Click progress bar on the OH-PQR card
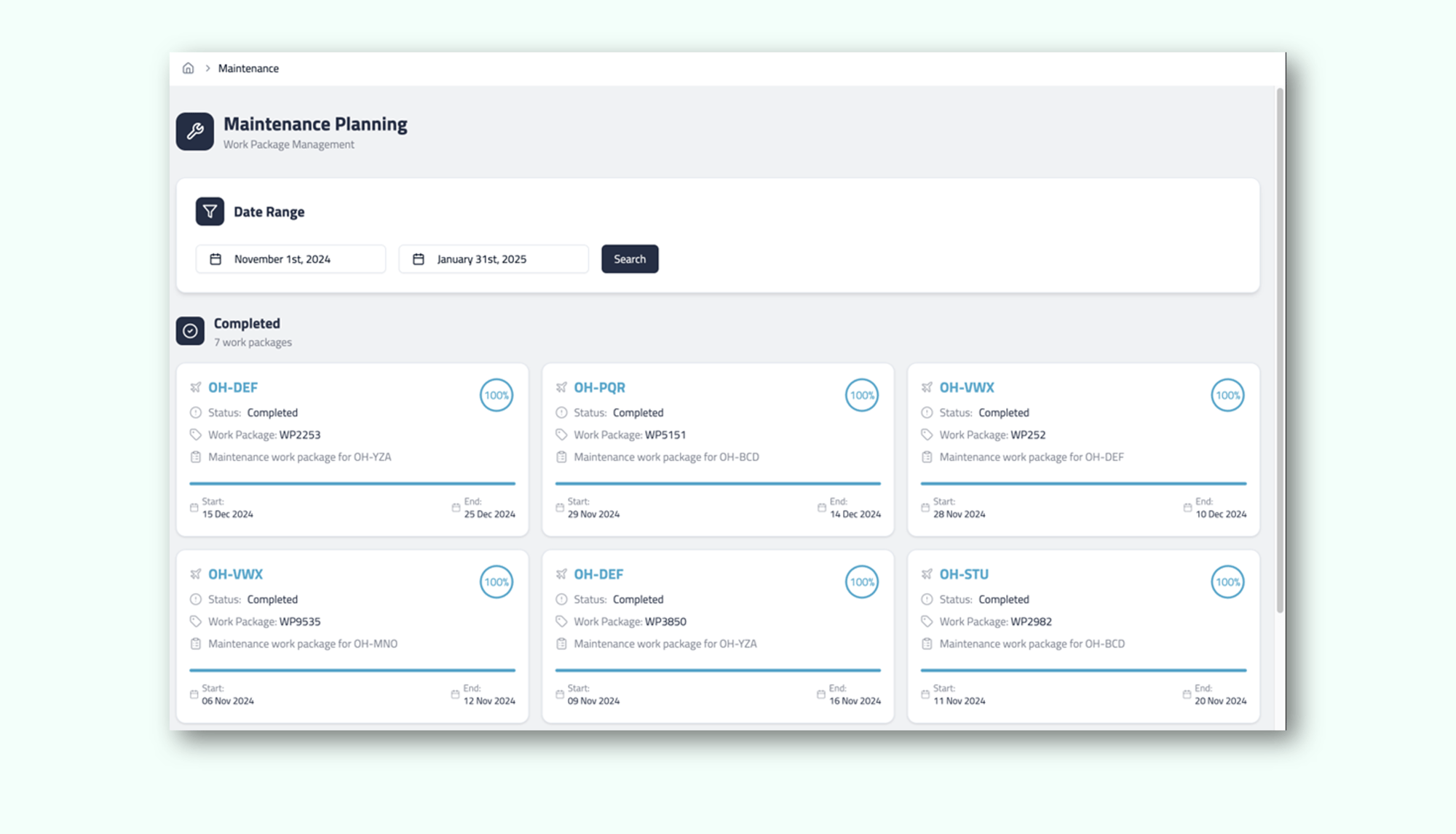Screen dimensions: 1456x834 pyautogui.click(x=718, y=483)
